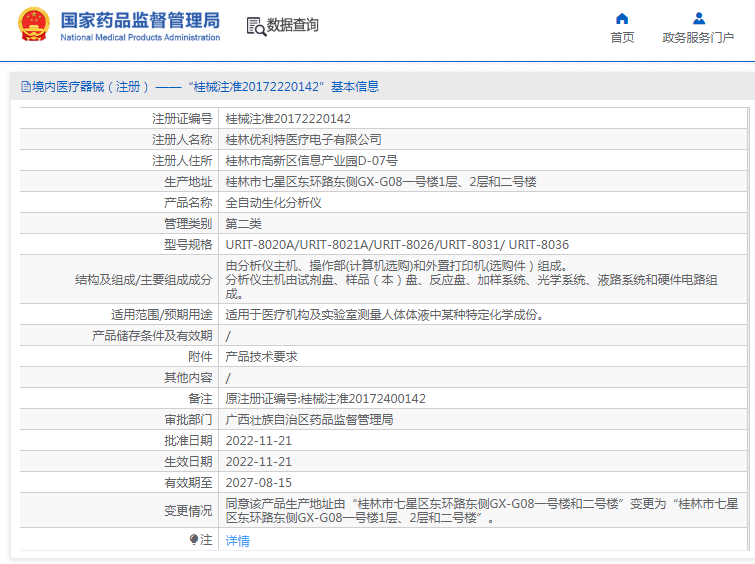Open the 详情 link
Image resolution: width=755 pixels, height=564 pixels.
[237, 540]
